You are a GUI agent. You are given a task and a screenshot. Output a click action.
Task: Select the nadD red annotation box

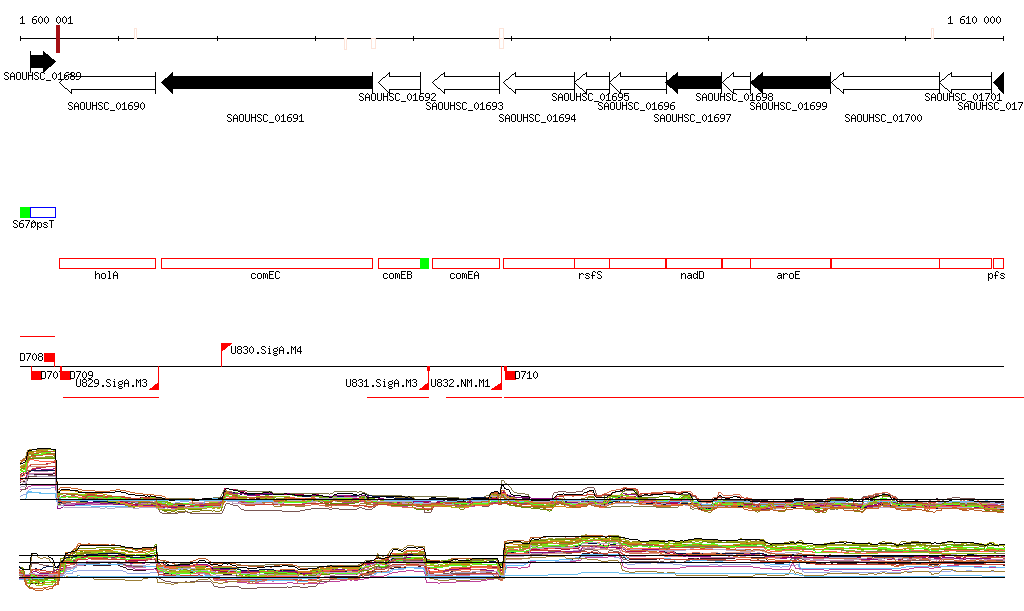click(694, 264)
